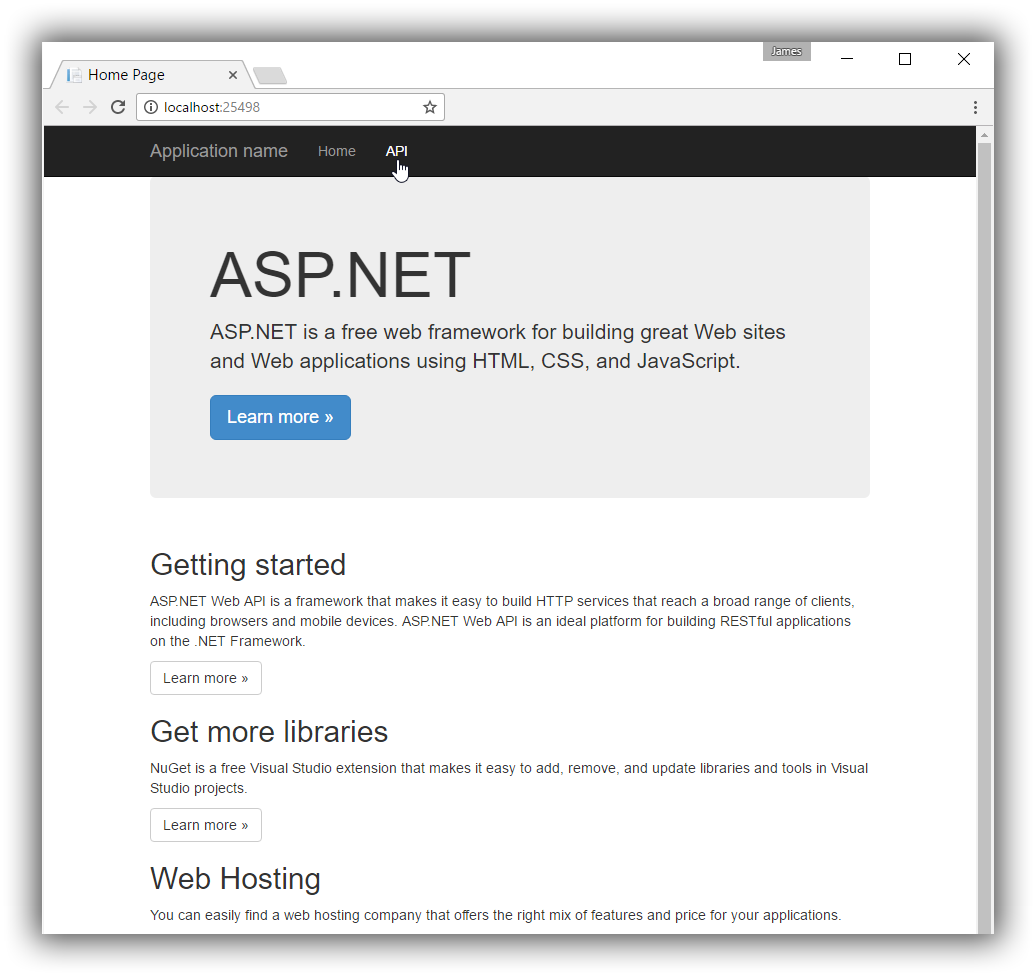Click the James profile button
Viewport: 1036px width, 976px height.
(786, 52)
